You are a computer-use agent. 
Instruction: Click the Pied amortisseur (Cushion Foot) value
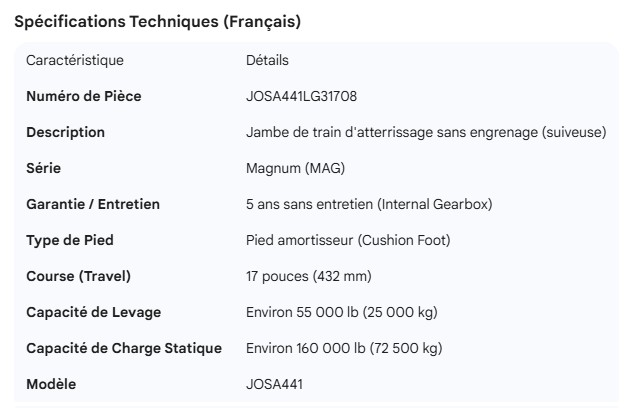pyautogui.click(x=348, y=240)
